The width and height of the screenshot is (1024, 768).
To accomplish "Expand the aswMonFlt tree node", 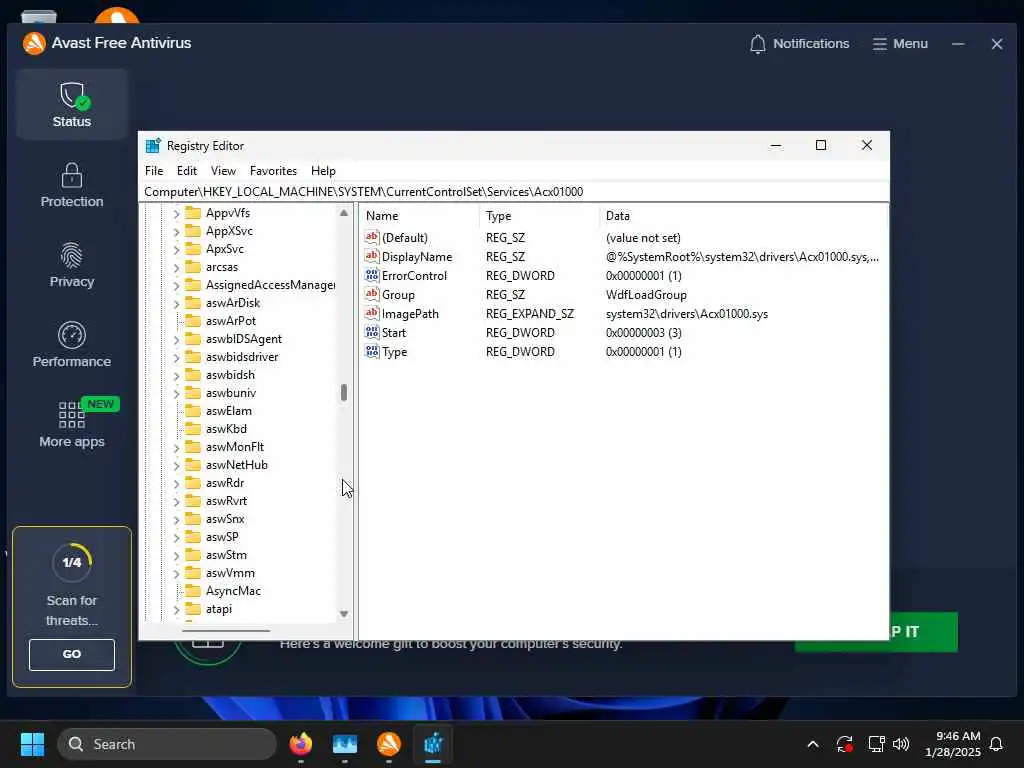I will click(x=176, y=448).
